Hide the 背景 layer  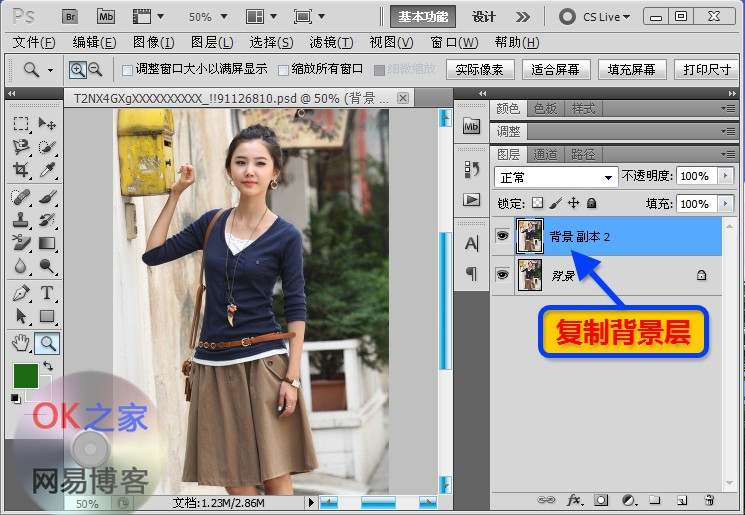click(502, 275)
